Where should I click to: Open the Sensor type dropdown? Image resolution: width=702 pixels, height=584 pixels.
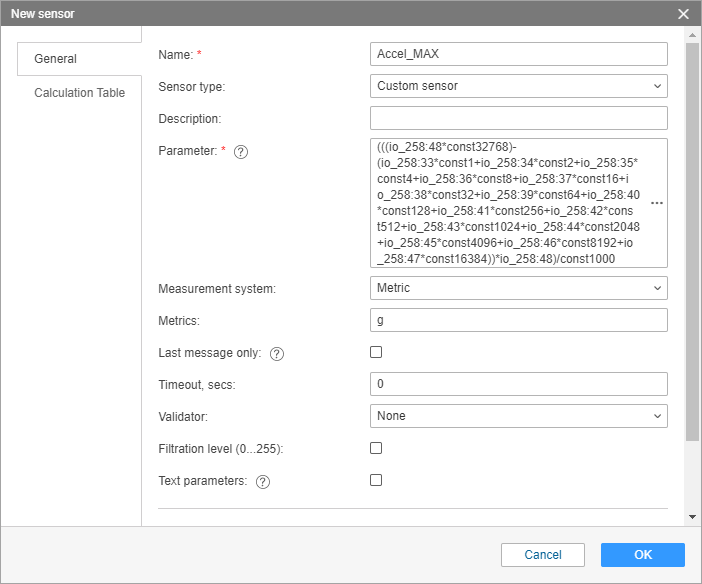tap(518, 86)
